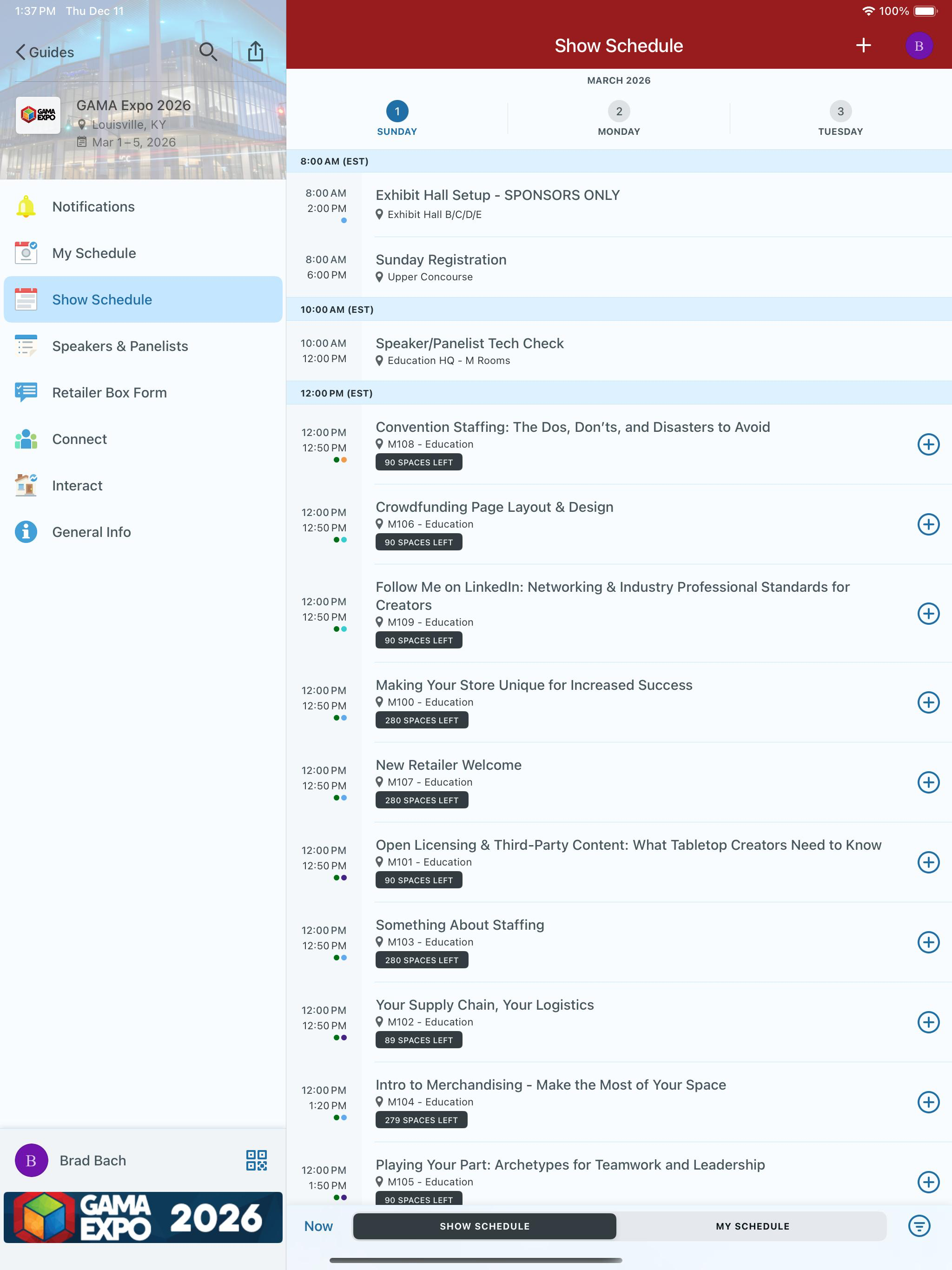Add Your Supply Chain, Your Logistics session

[928, 1022]
